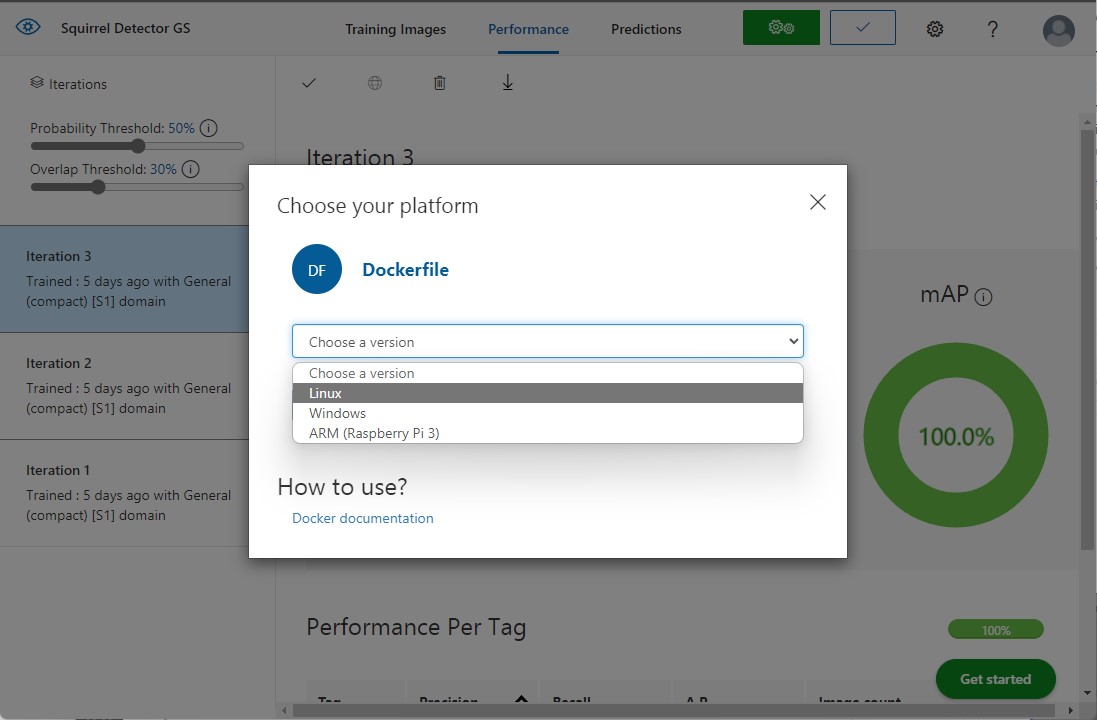Click the Precision column sort arrow
This screenshot has height=720, width=1097.
pyautogui.click(x=521, y=698)
